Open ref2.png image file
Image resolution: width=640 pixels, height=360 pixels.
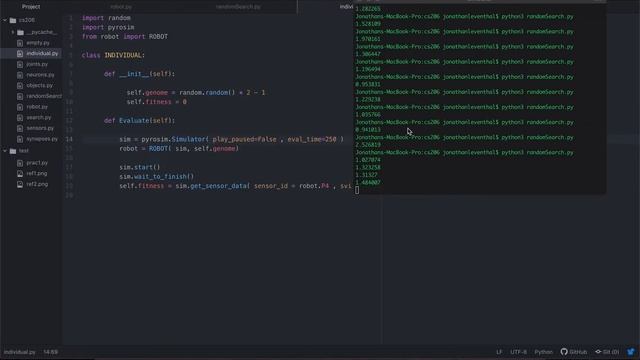[x=37, y=184]
